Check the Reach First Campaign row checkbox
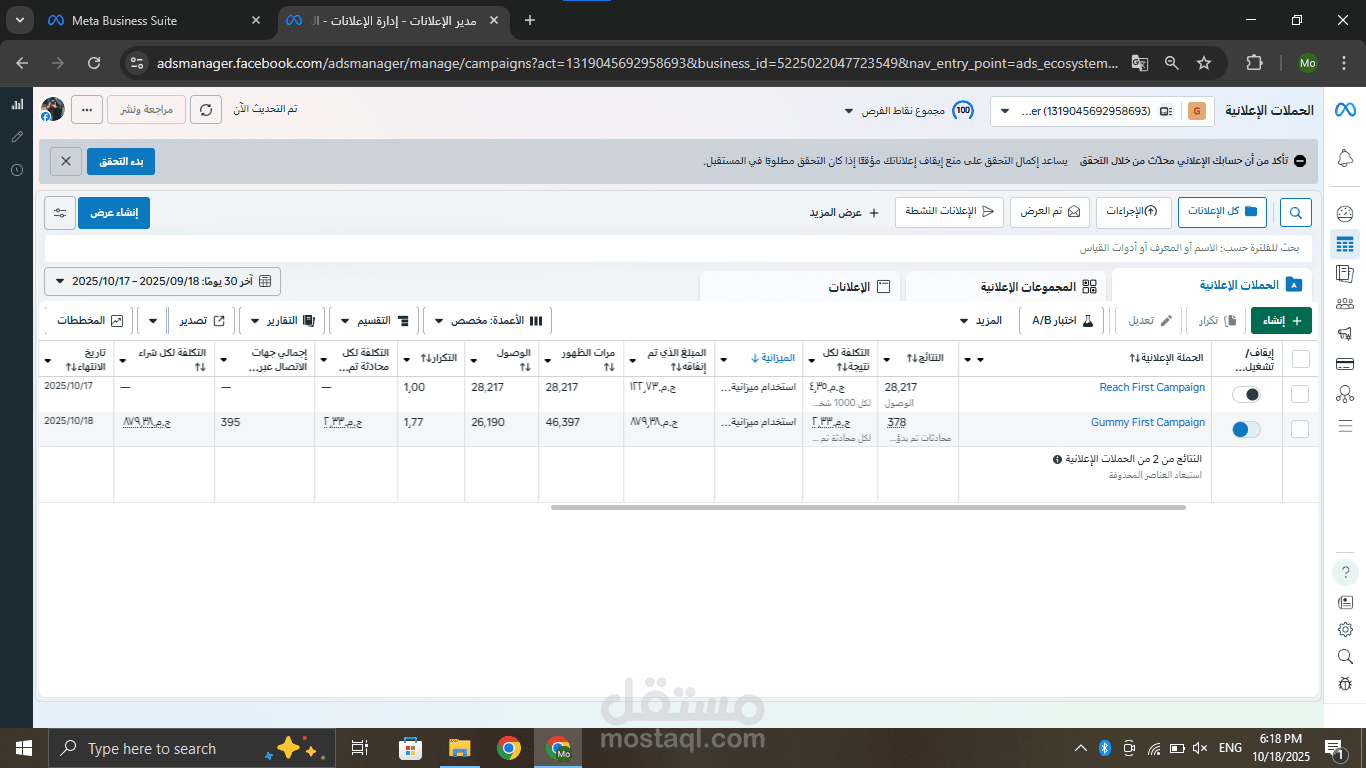Screen dimensions: 1366x768 (1300, 394)
